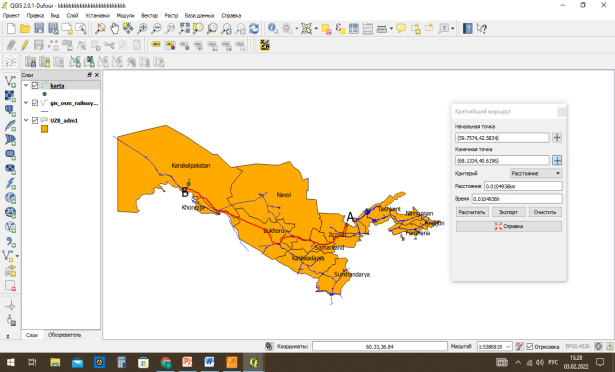Screen dimensions: 615x372
Task: Deselect features from all layers icon
Action: click(x=327, y=28)
